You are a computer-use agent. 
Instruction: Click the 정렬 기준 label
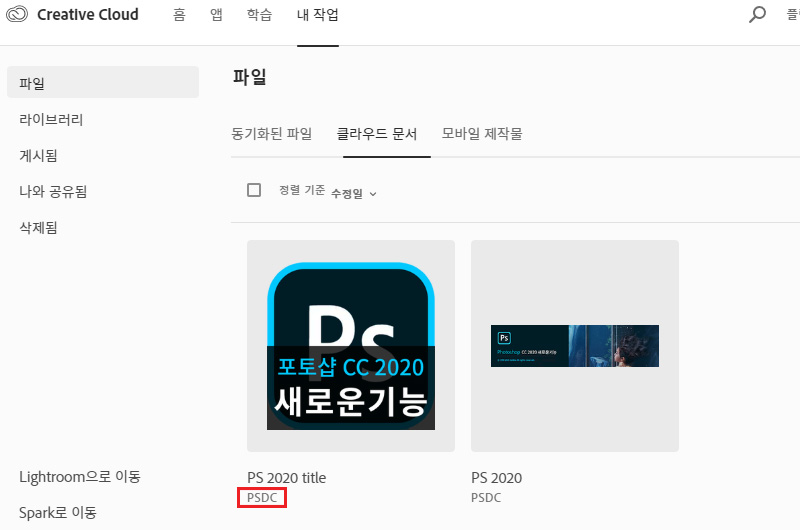click(x=302, y=190)
